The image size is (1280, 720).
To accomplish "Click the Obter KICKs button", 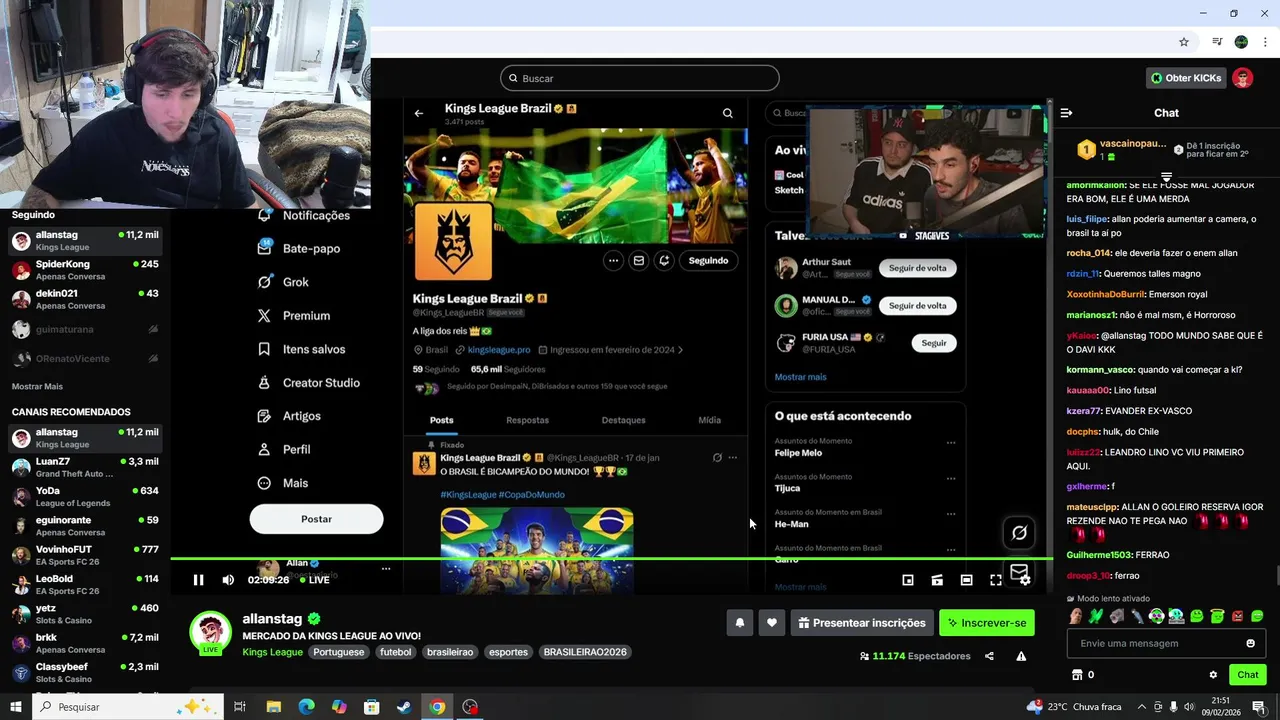I will click(x=1186, y=78).
